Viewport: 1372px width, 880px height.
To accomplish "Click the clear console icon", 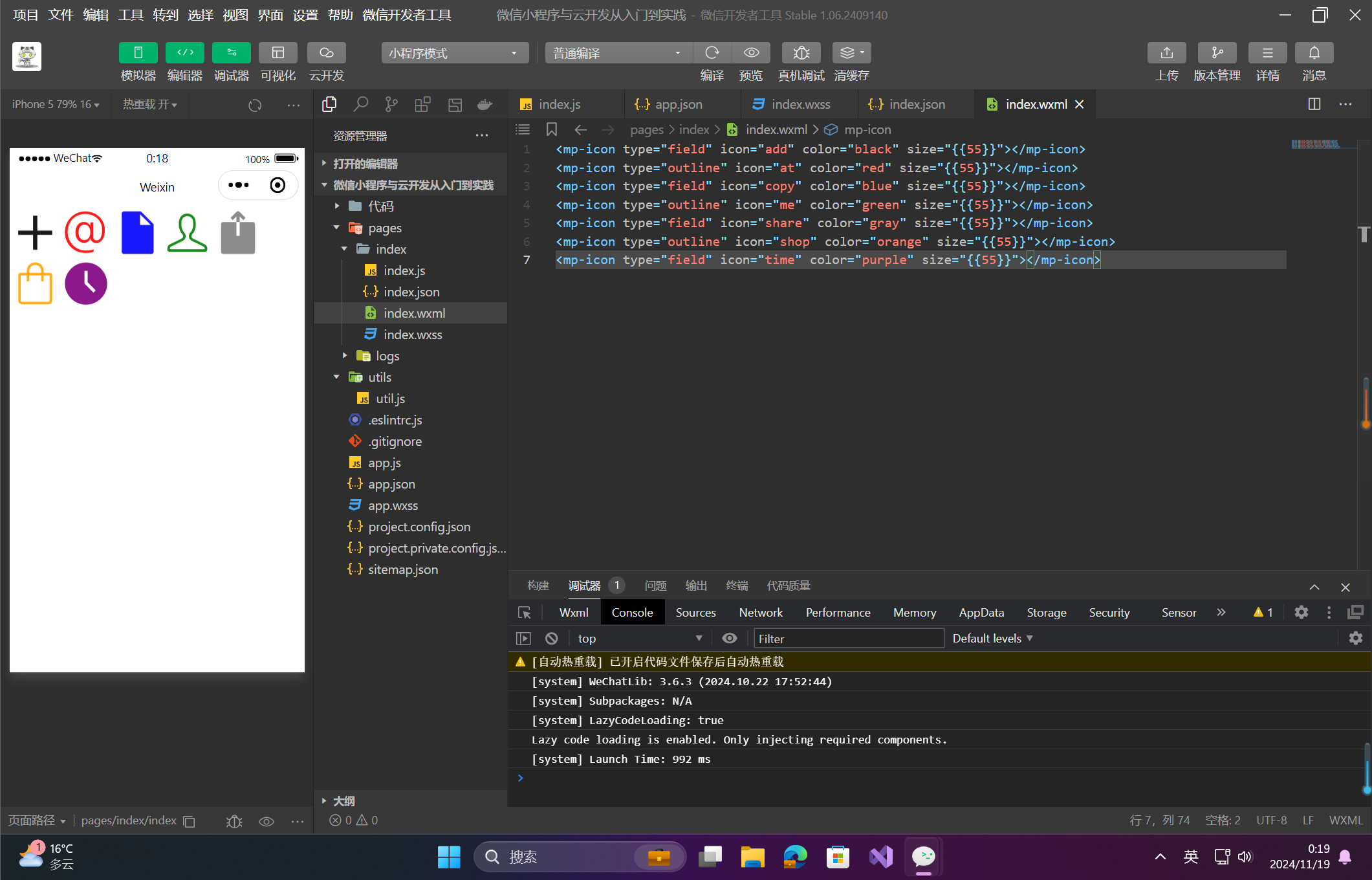I will (x=551, y=639).
